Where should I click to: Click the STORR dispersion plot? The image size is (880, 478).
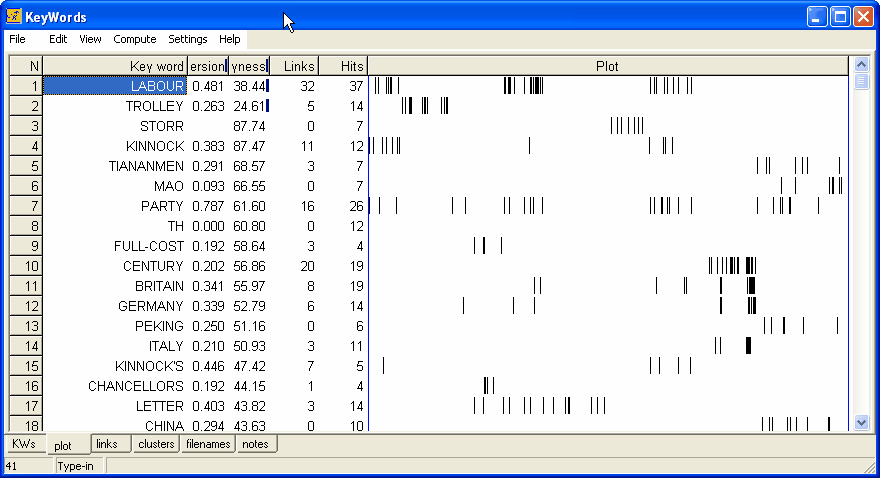coord(608,126)
